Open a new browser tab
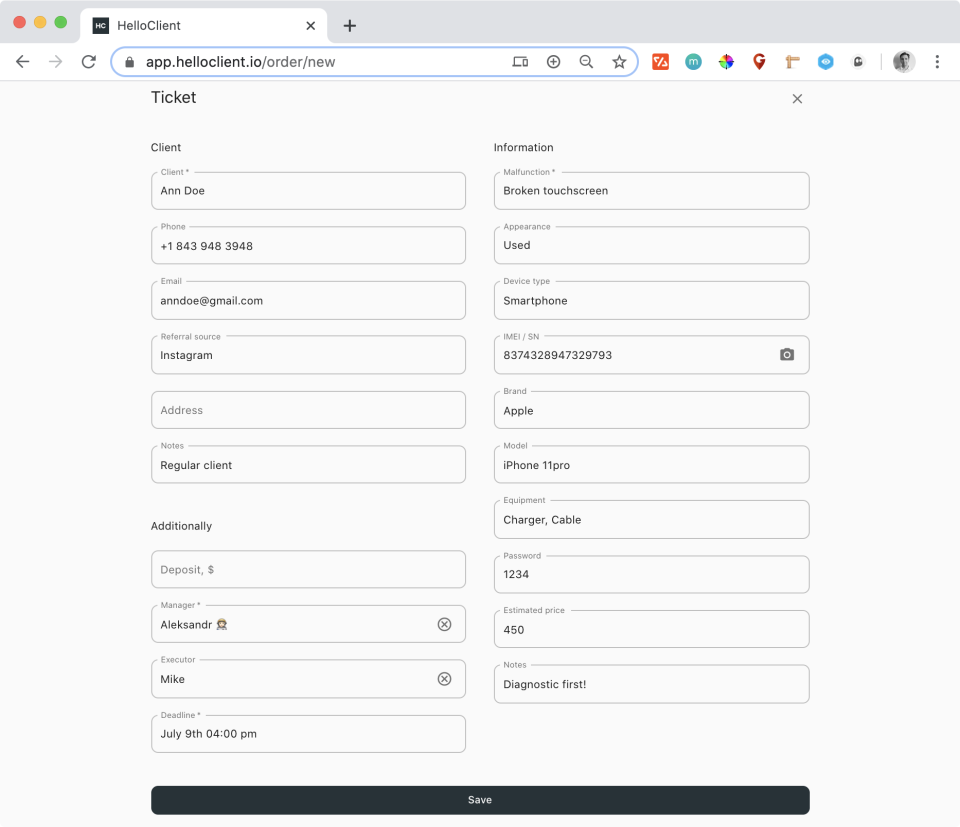Screen dimensions: 960x827 pos(349,26)
